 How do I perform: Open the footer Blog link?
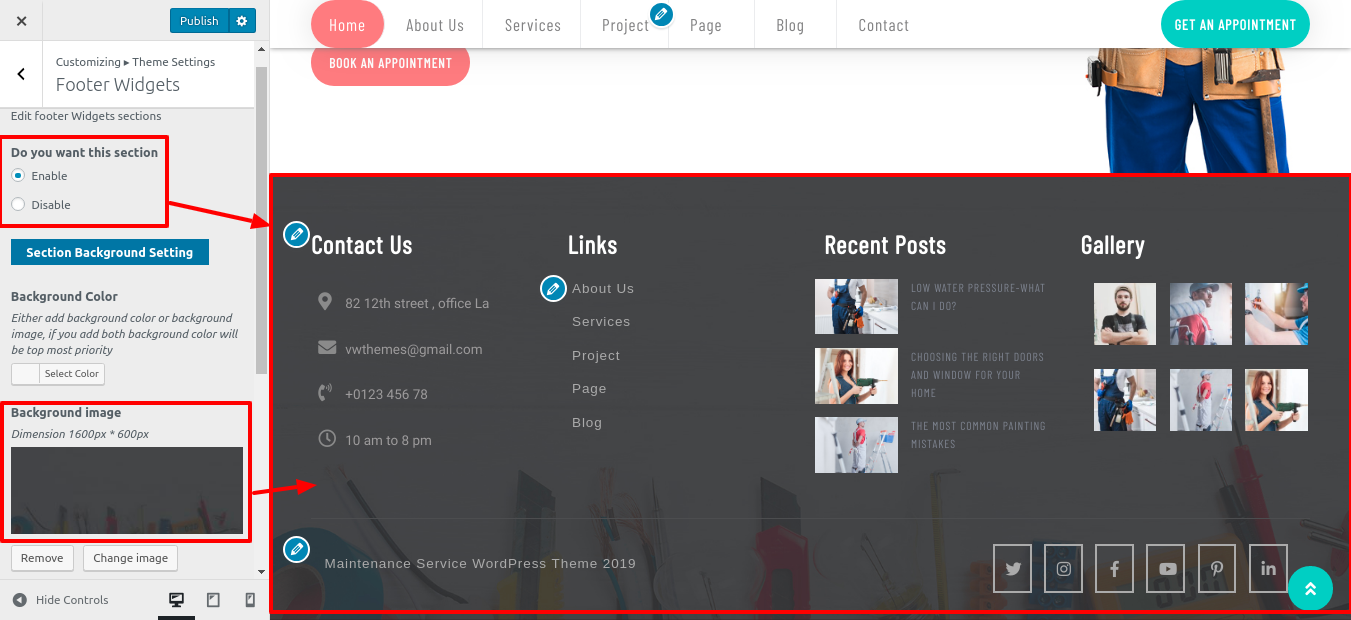coord(587,423)
